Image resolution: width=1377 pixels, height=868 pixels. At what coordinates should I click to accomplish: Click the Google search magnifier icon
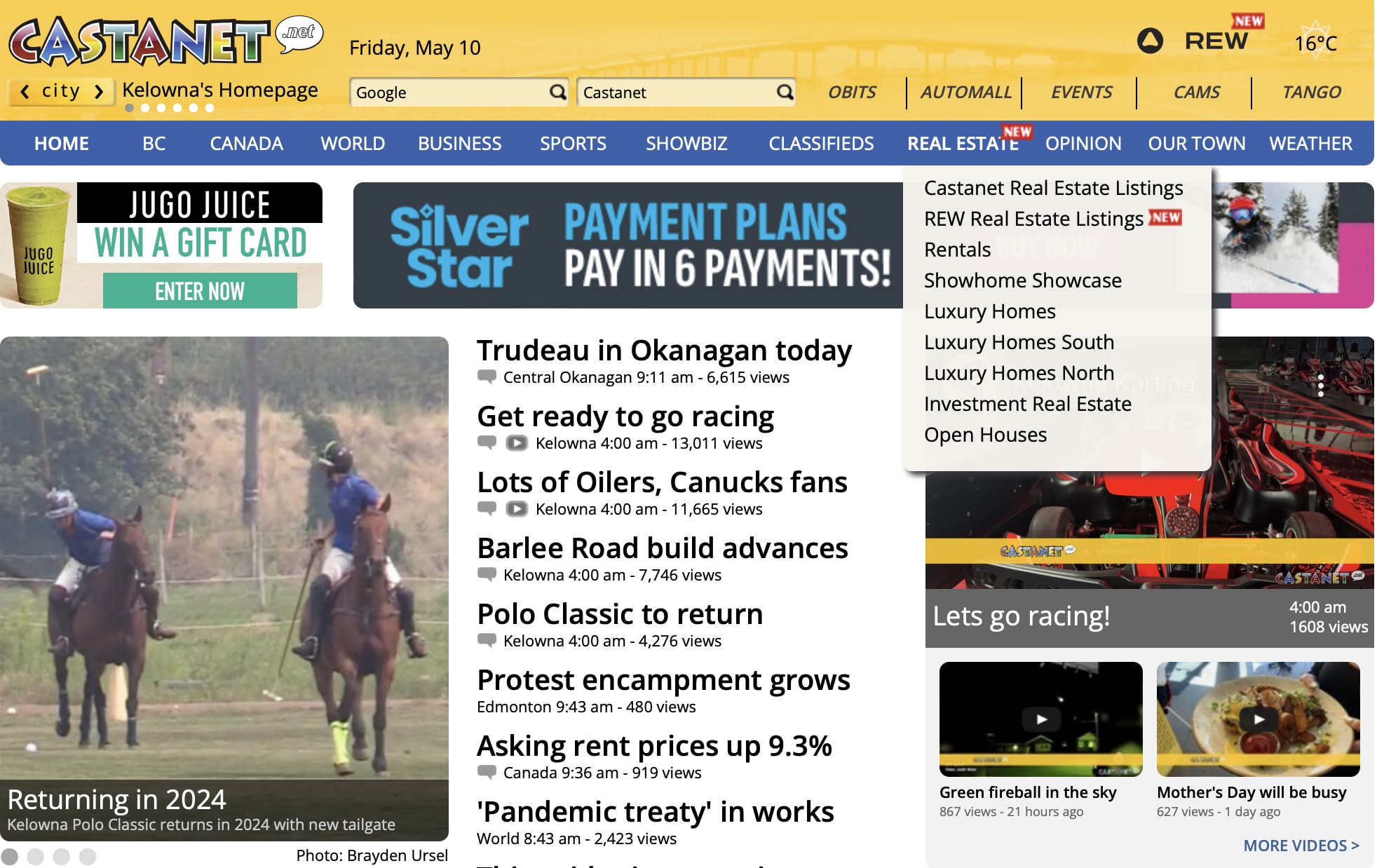557,92
